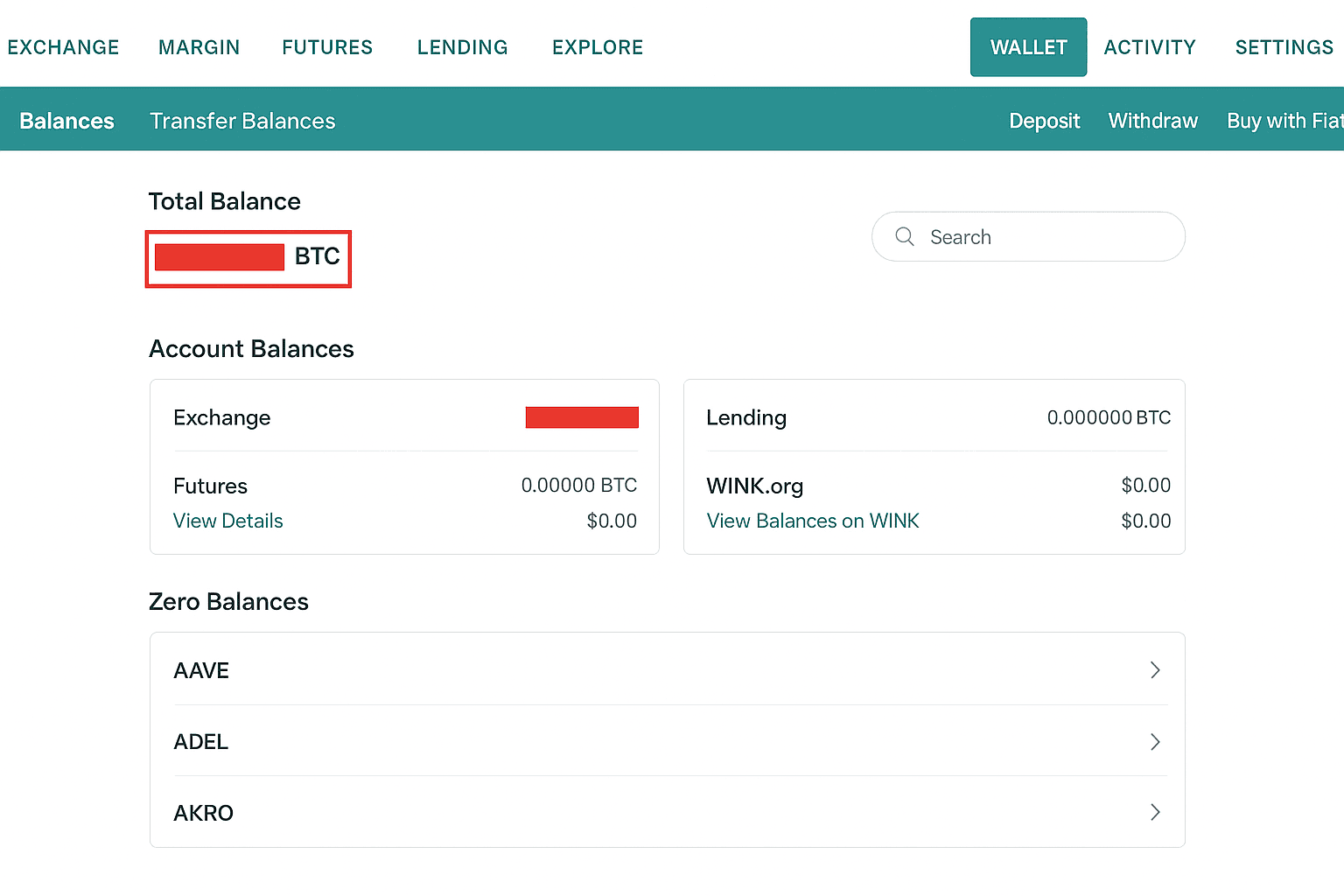Open the Activity page

1149,47
